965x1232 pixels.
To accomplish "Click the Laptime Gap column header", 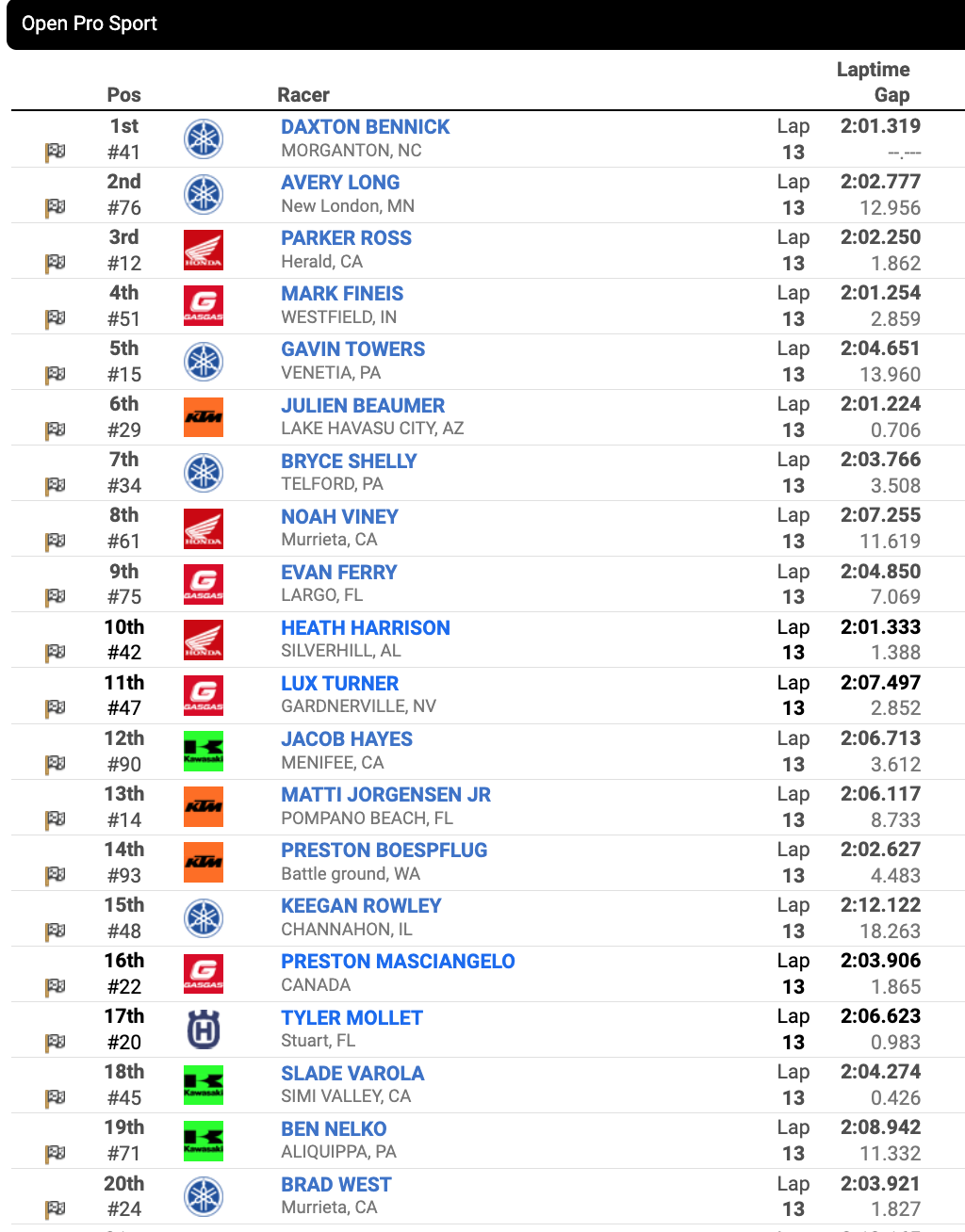I will click(x=872, y=82).
